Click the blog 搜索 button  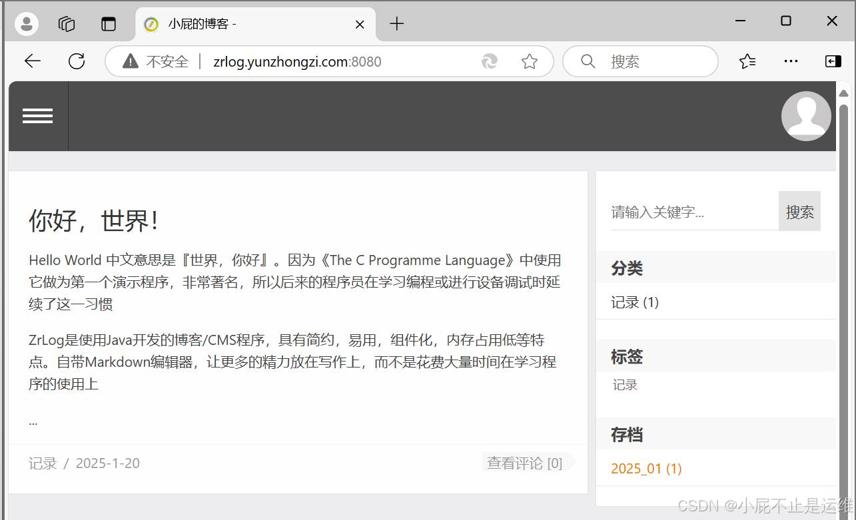click(x=800, y=211)
